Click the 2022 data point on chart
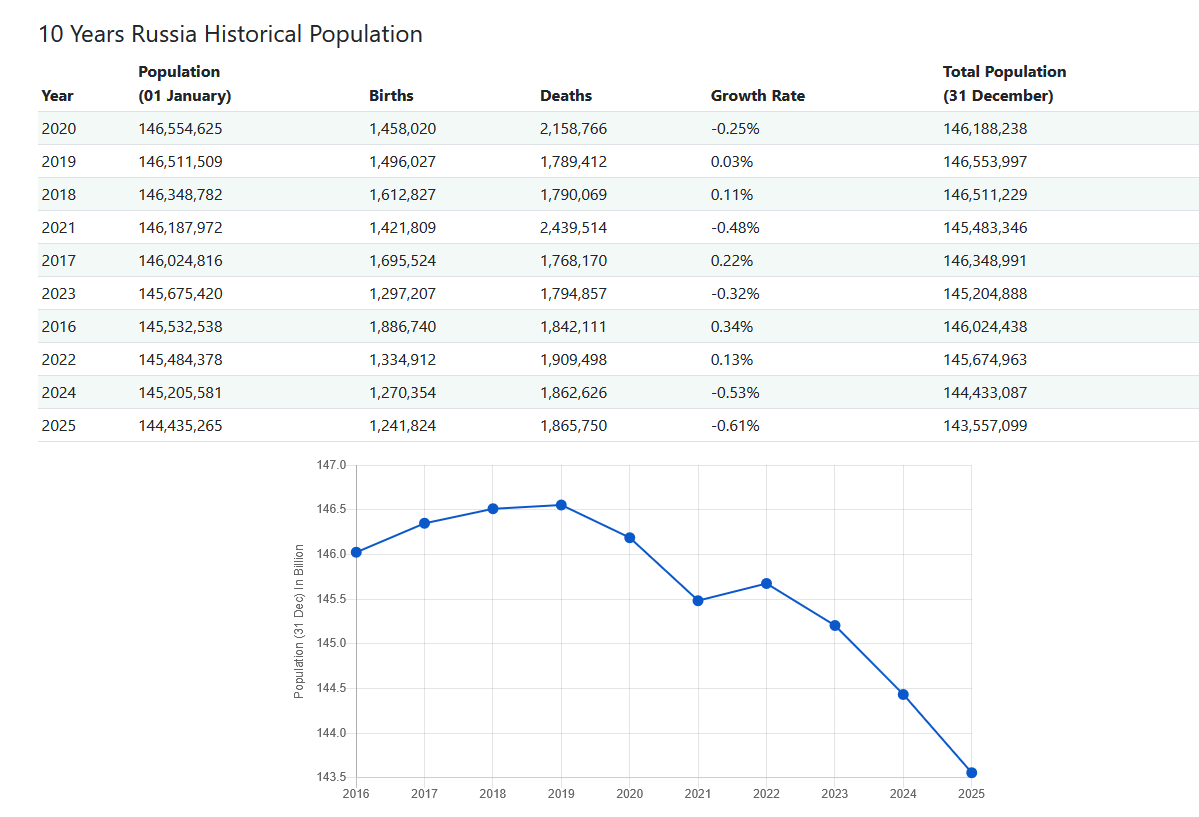This screenshot has width=1199, height=817. coord(766,584)
